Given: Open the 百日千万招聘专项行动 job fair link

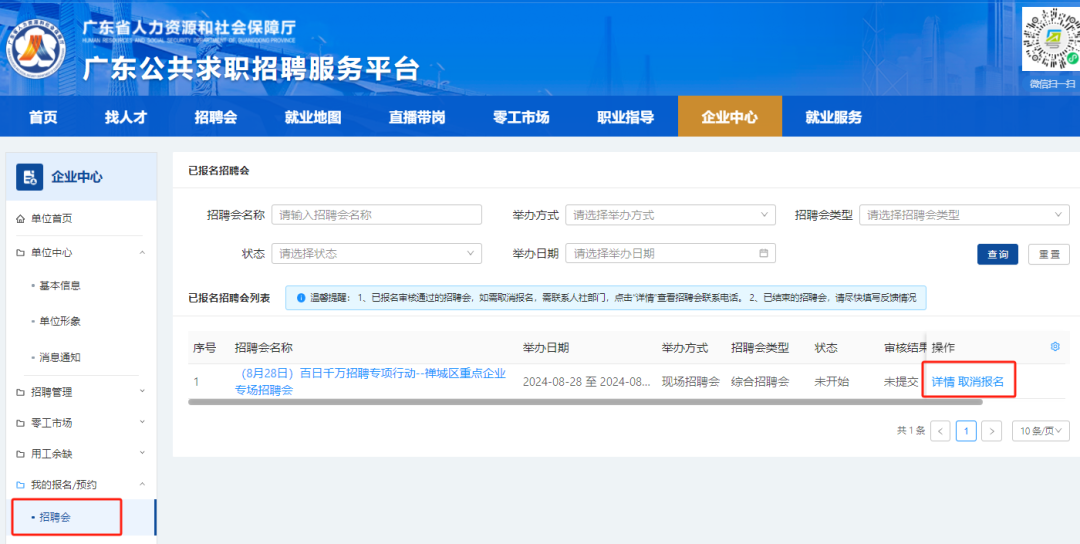Looking at the screenshot, I should (371, 381).
